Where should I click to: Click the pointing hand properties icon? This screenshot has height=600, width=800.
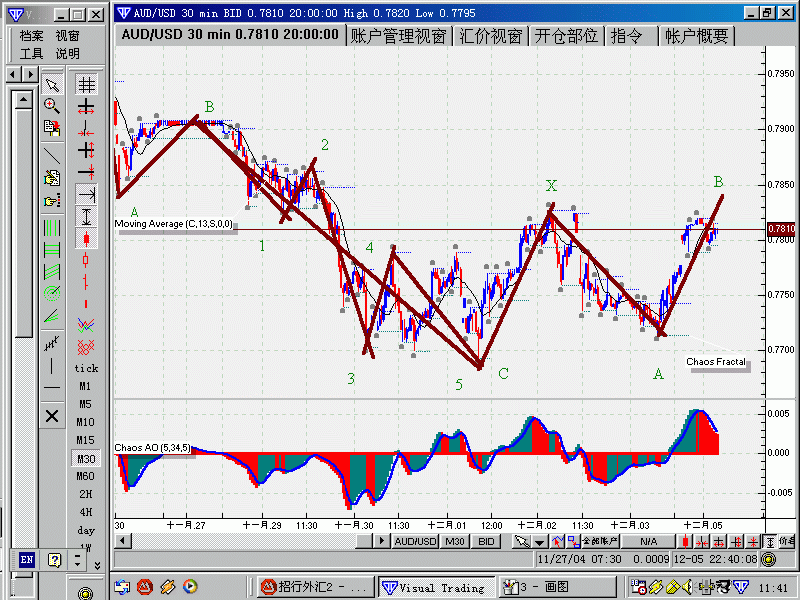coord(52,201)
